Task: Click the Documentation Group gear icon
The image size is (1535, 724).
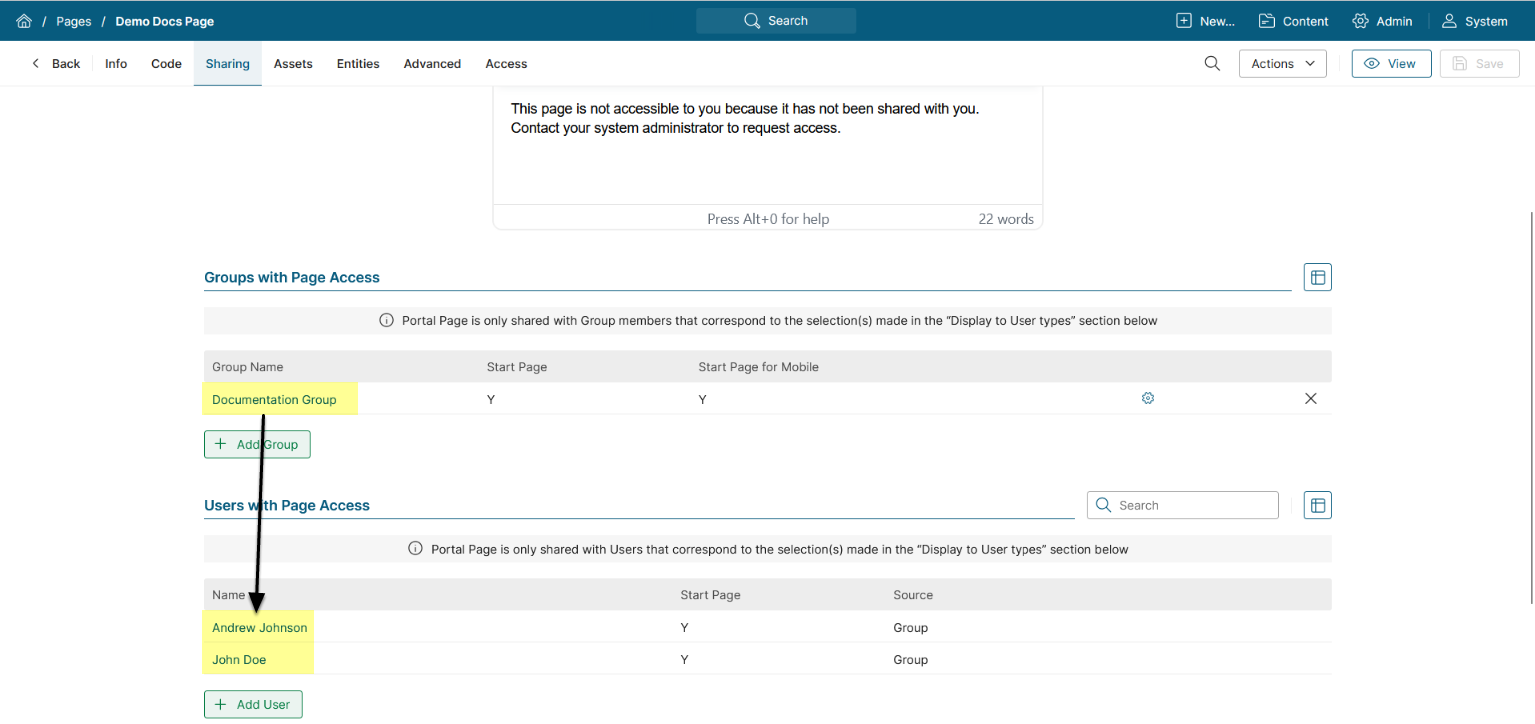Action: click(x=1148, y=399)
